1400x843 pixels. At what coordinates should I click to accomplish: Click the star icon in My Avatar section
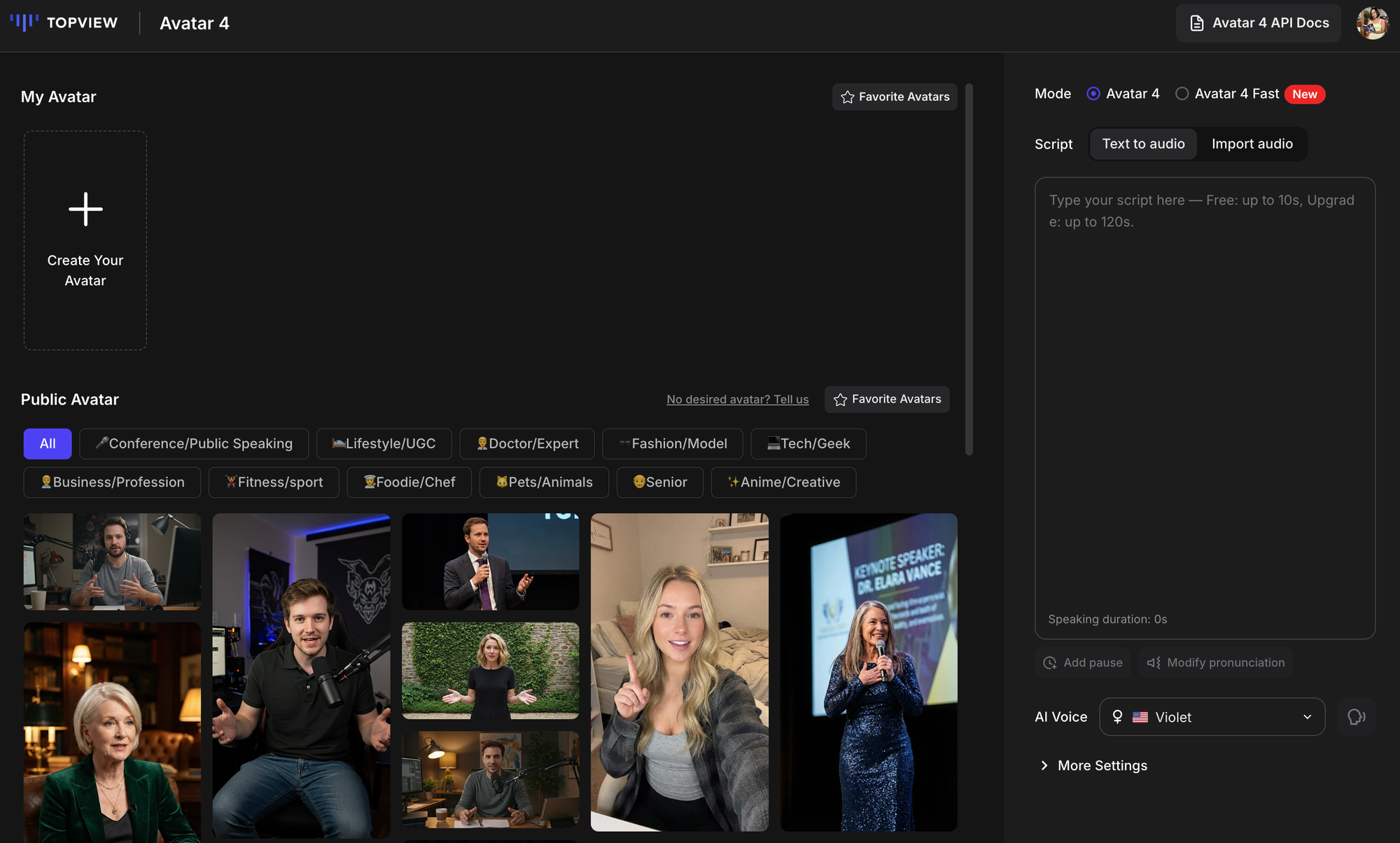point(848,97)
